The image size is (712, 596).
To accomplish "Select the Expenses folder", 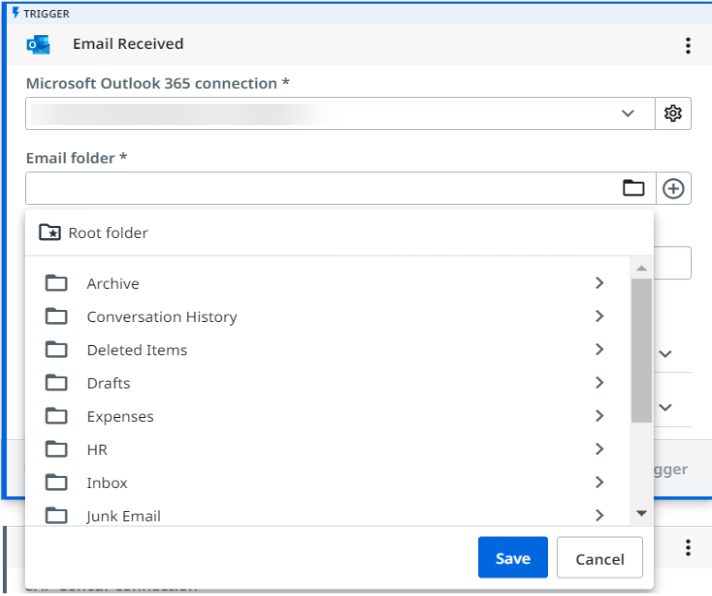I will tap(120, 416).
